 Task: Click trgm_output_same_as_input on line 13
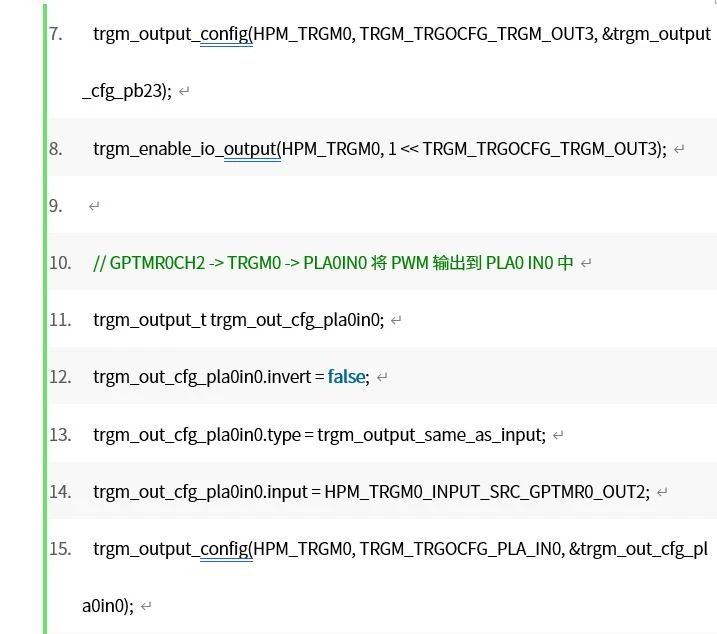429,435
